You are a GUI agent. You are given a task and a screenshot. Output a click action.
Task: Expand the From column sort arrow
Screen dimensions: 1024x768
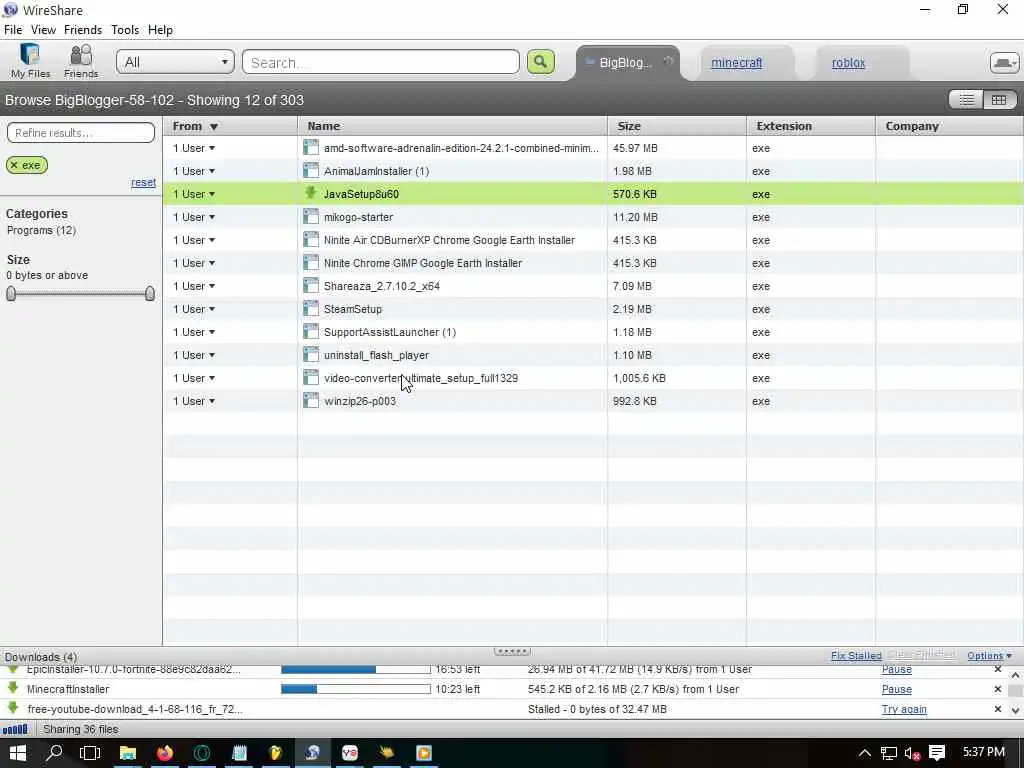click(214, 127)
